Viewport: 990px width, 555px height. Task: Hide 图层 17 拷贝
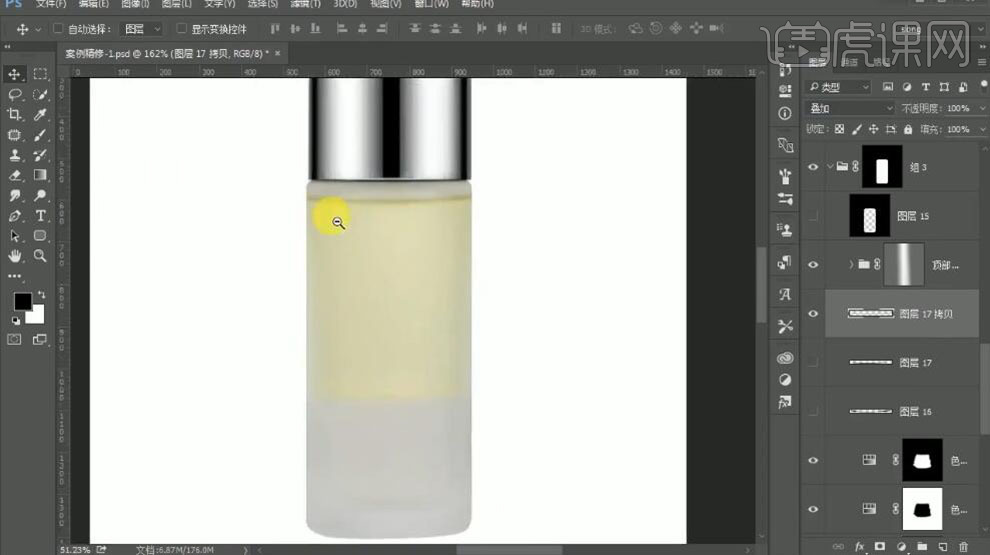point(813,314)
